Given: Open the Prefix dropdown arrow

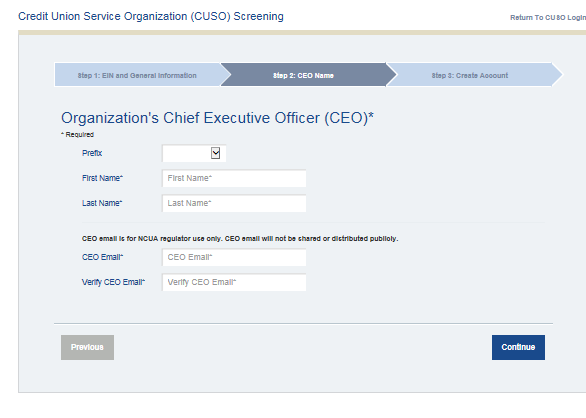Looking at the screenshot, I should click(215, 153).
